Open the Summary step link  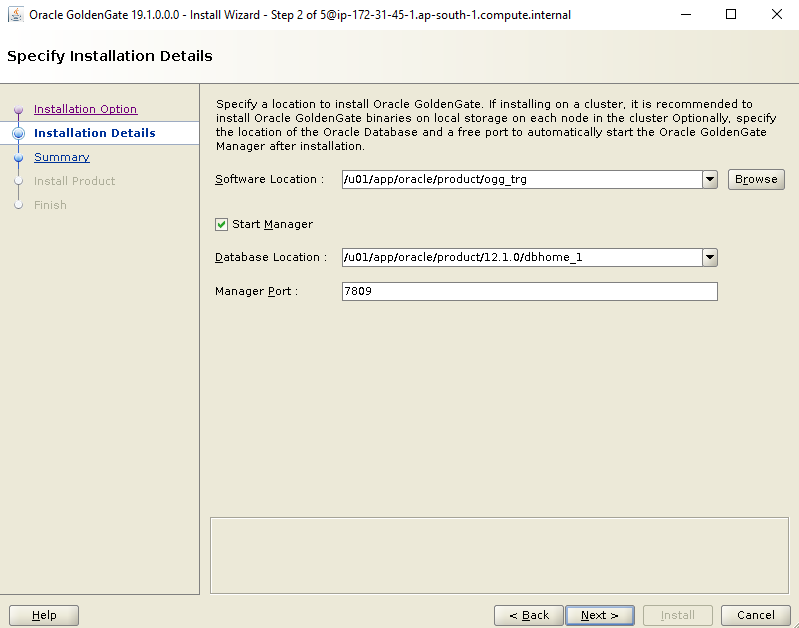pyautogui.click(x=62, y=157)
